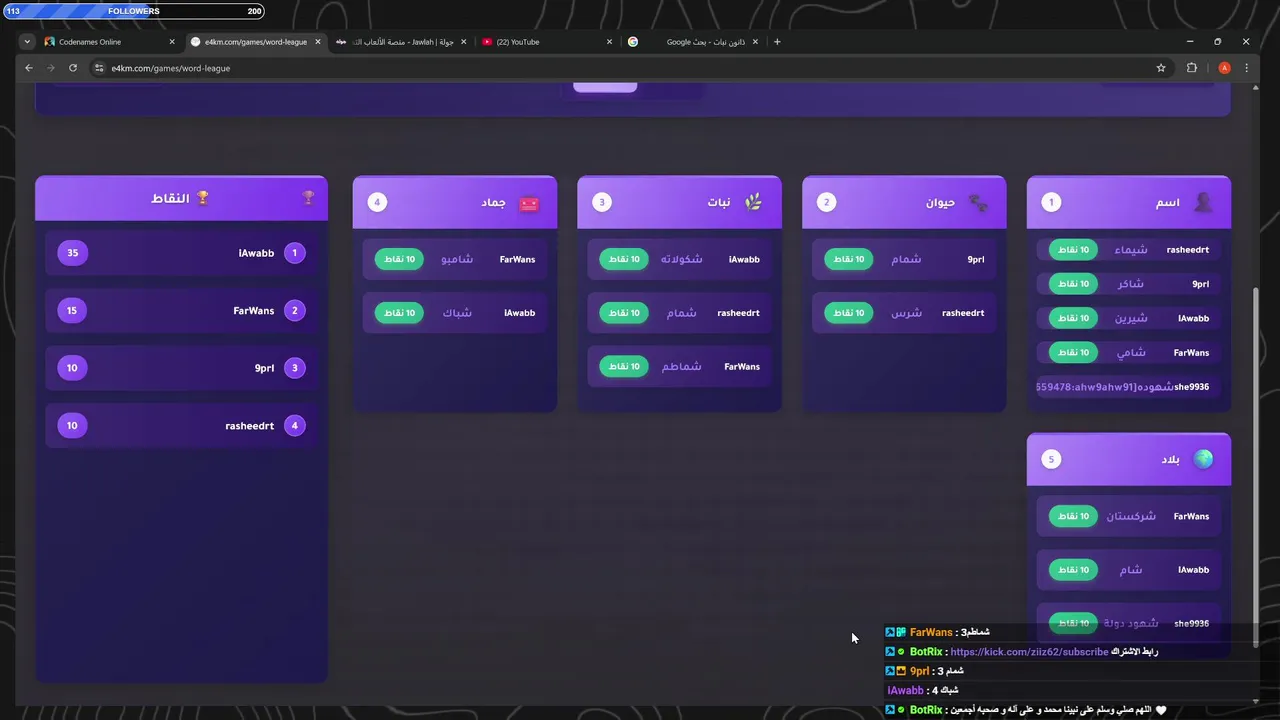1280x720 pixels.
Task: Open the Chrome extensions puzzle icon
Action: (x=1192, y=68)
